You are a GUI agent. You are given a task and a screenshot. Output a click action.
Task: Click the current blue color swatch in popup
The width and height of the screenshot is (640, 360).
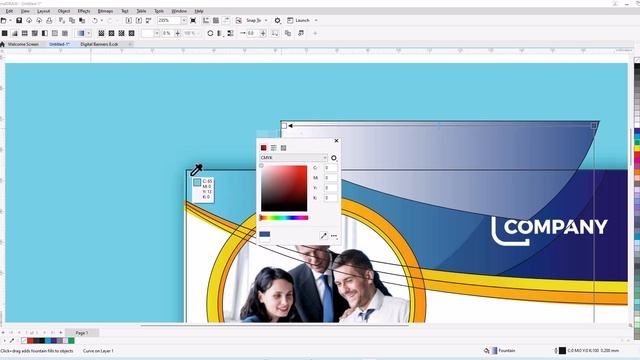pyautogui.click(x=264, y=234)
